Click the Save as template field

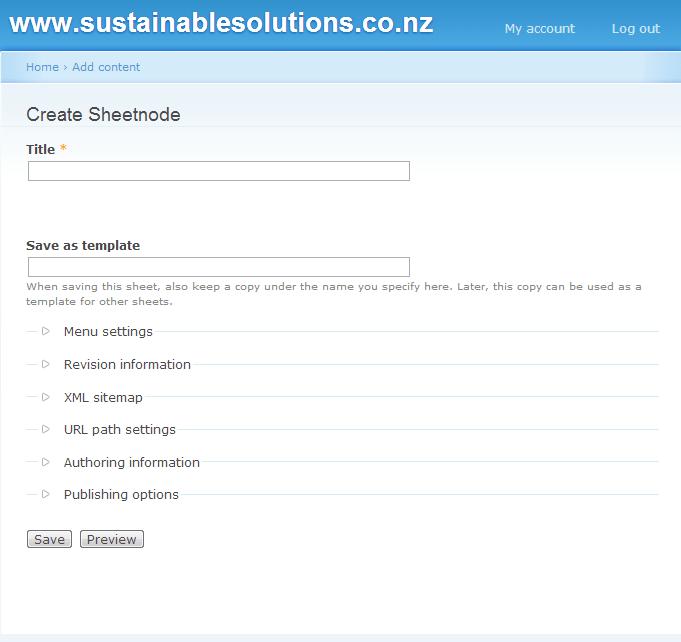[219, 267]
